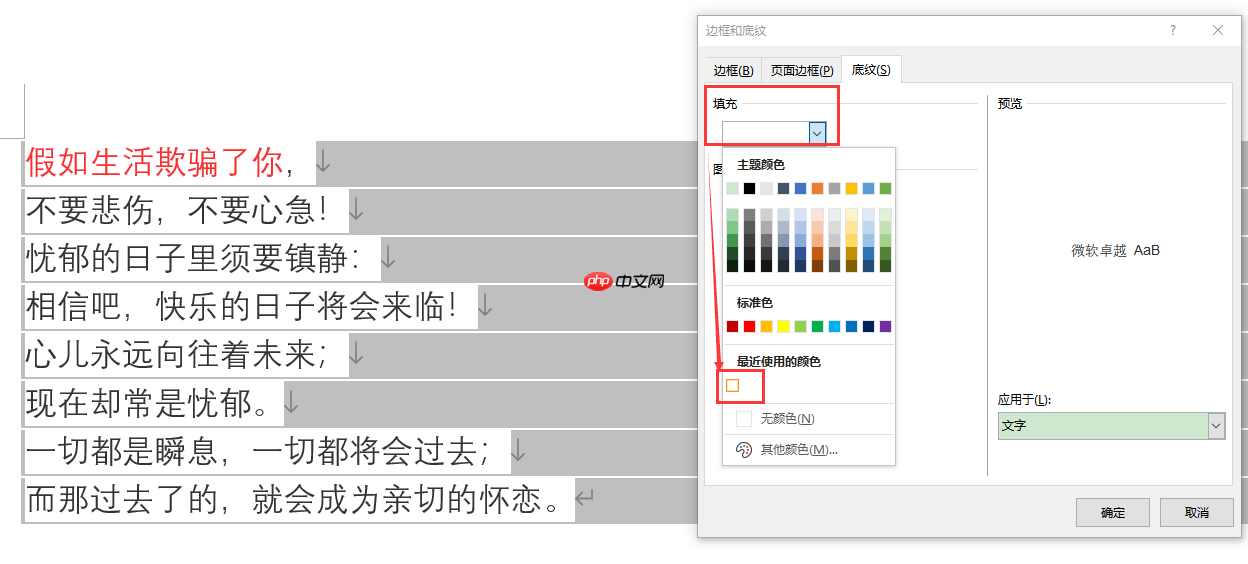Choose the light green standard color
This screenshot has height=564, width=1248.
point(800,327)
